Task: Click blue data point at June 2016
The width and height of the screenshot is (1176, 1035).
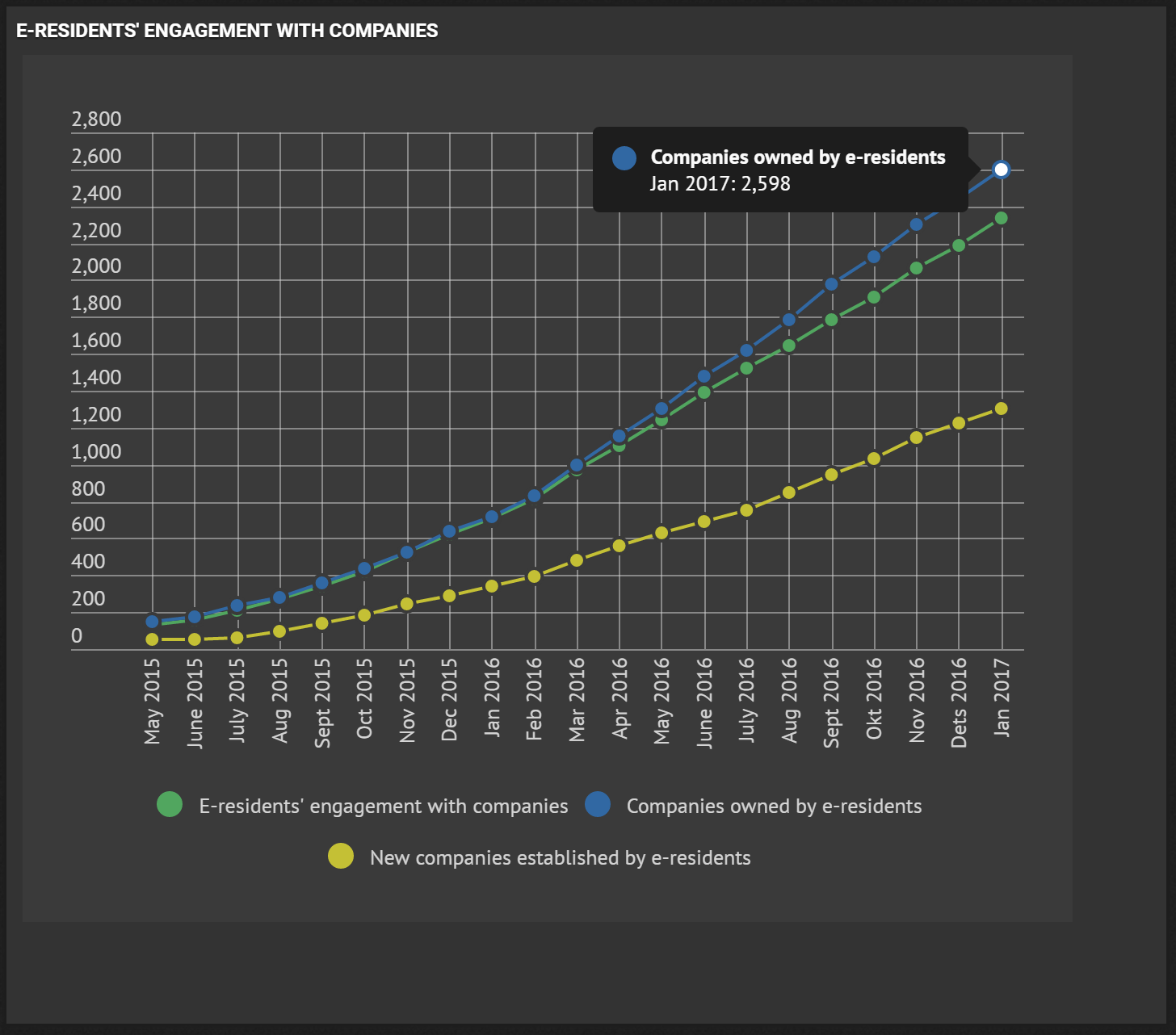Action: (703, 376)
